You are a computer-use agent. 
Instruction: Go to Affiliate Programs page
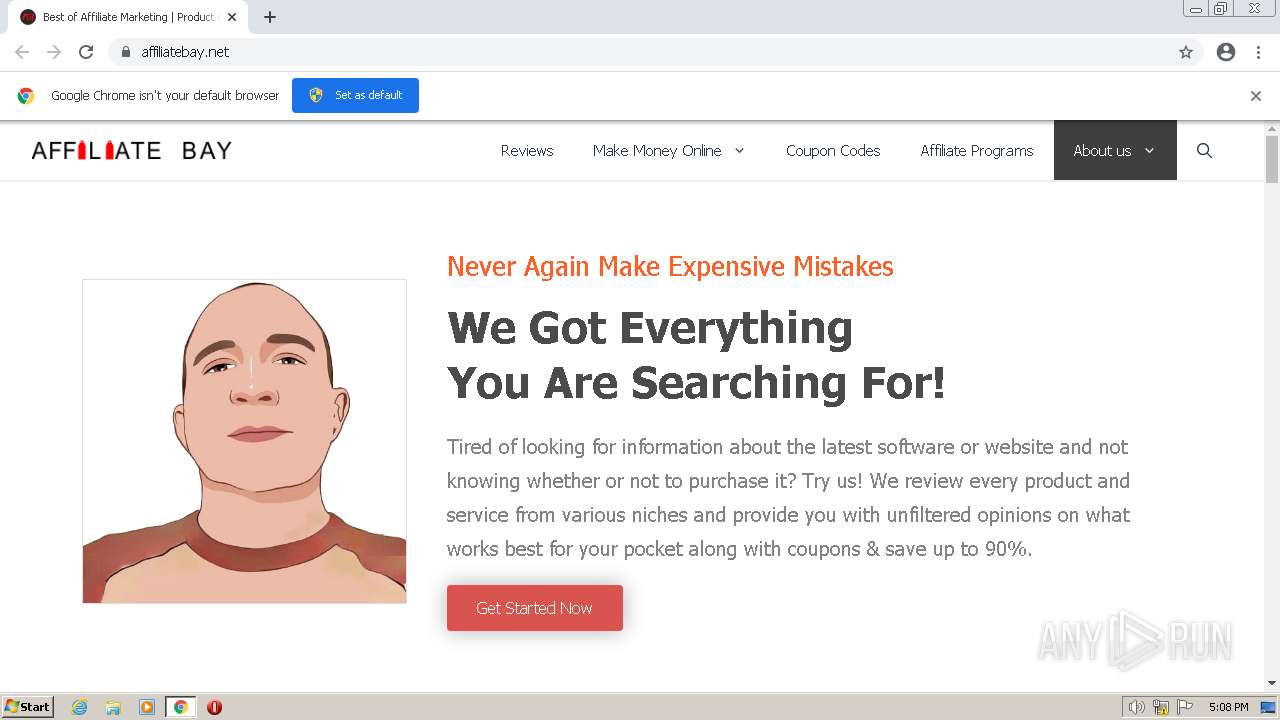coord(976,151)
